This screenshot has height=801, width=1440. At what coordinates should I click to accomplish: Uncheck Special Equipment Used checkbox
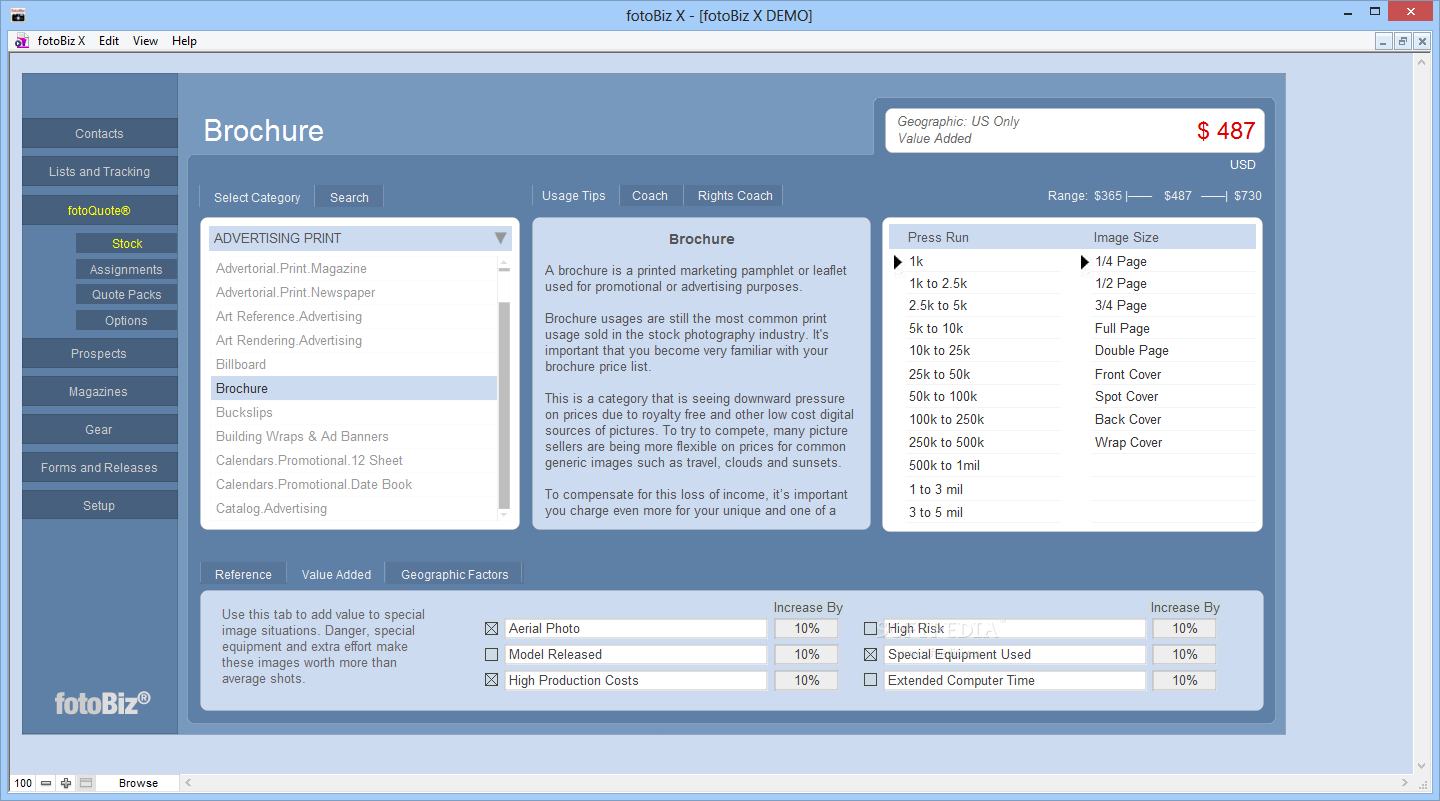pyautogui.click(x=870, y=655)
